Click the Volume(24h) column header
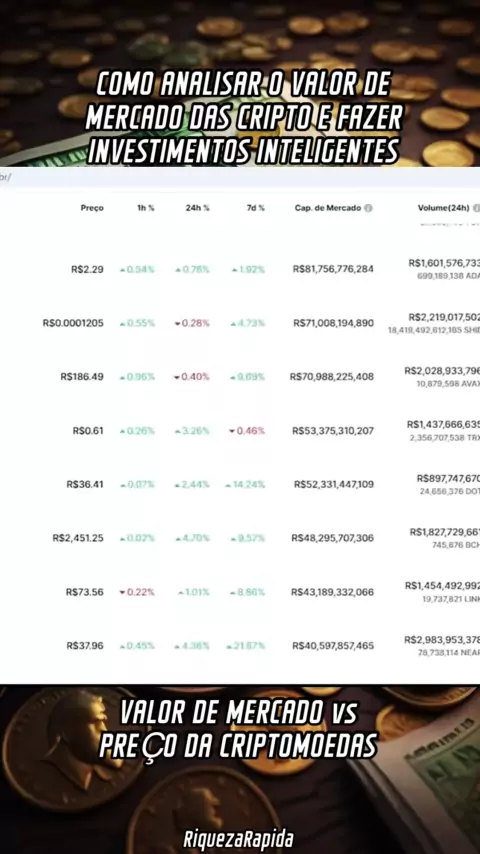 tap(443, 208)
